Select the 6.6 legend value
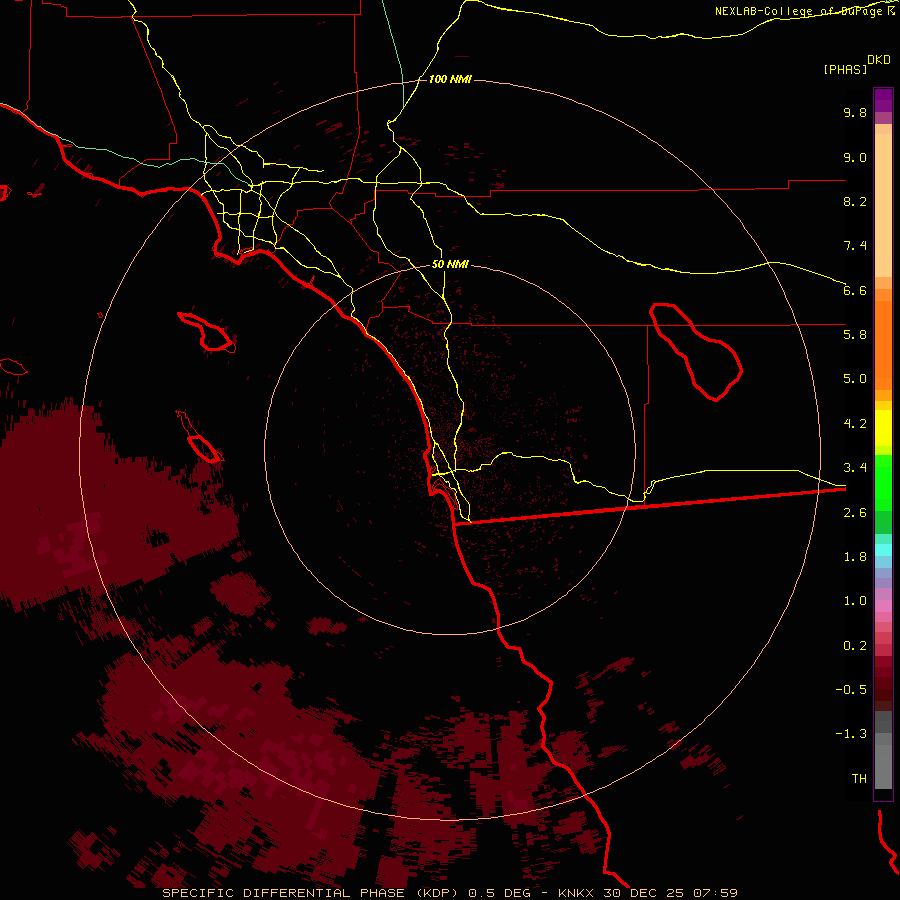Screen dimensions: 900x900 tap(855, 290)
